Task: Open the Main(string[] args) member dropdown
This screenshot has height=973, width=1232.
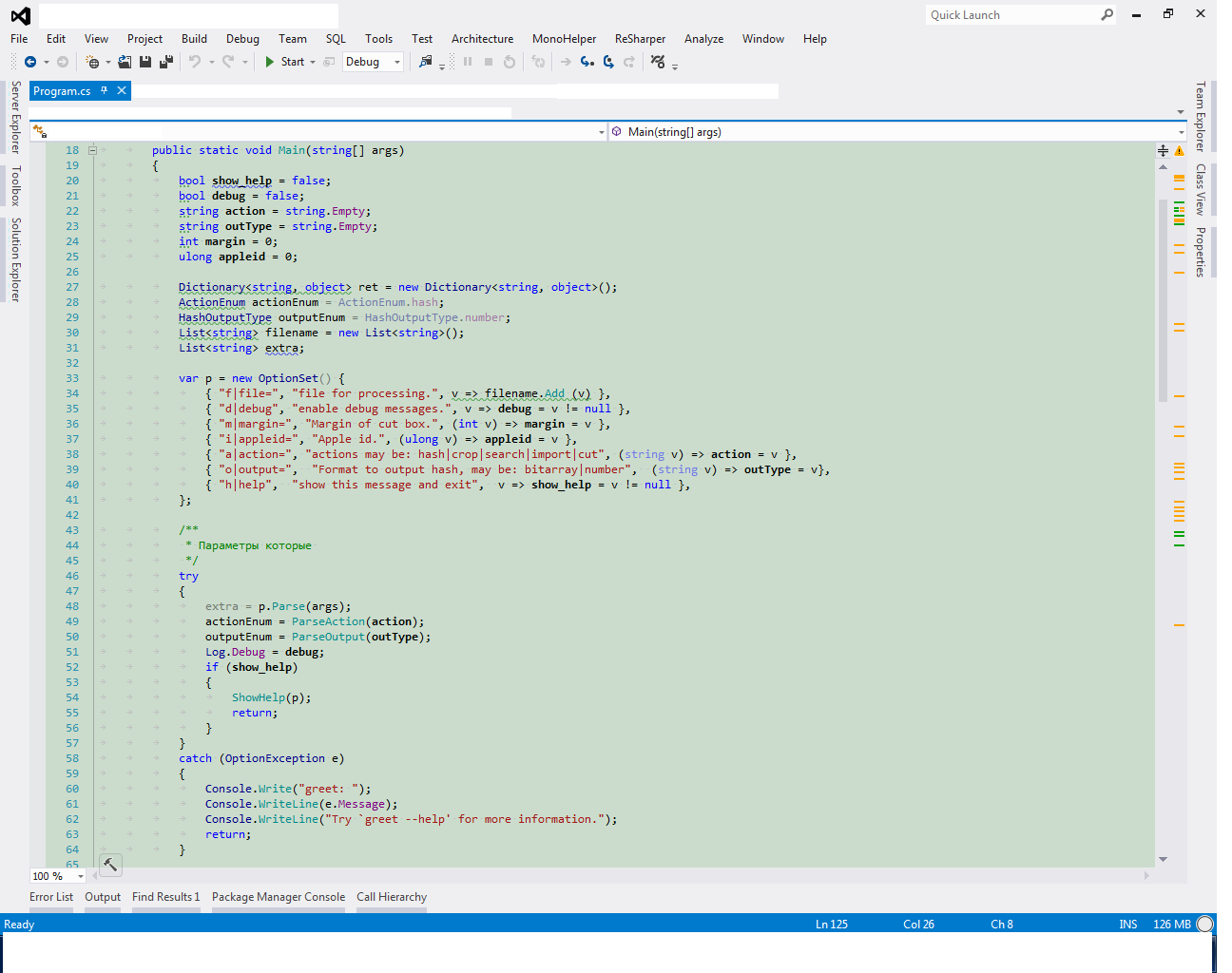Action: pyautogui.click(x=1181, y=132)
